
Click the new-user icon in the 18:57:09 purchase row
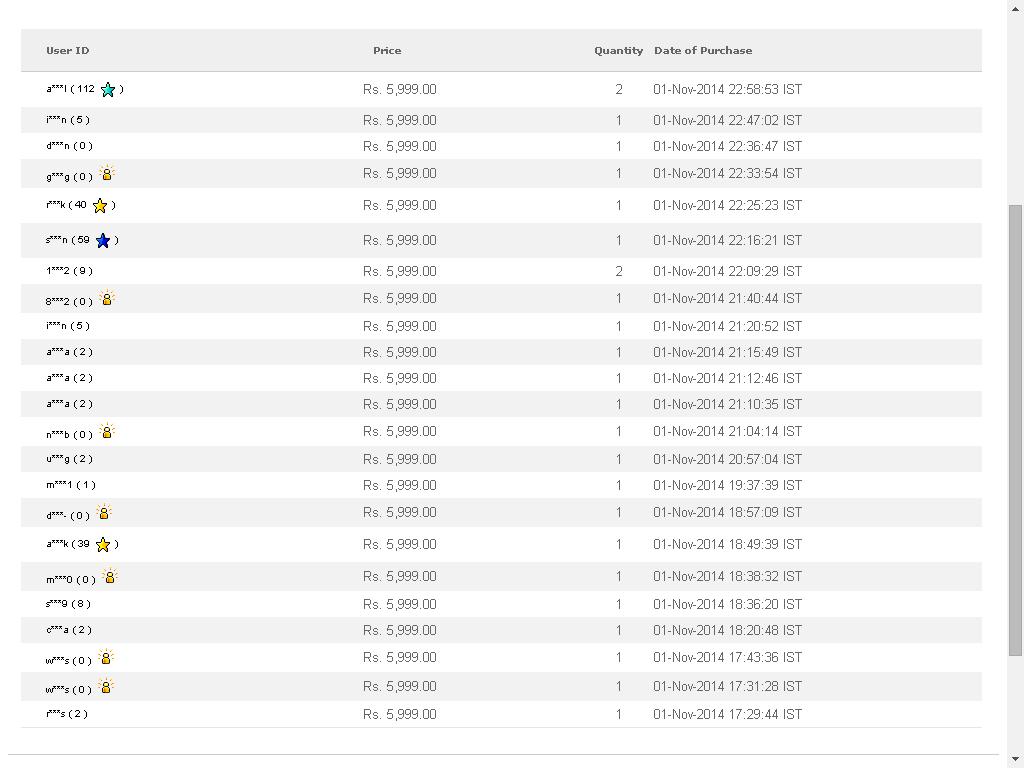[104, 512]
